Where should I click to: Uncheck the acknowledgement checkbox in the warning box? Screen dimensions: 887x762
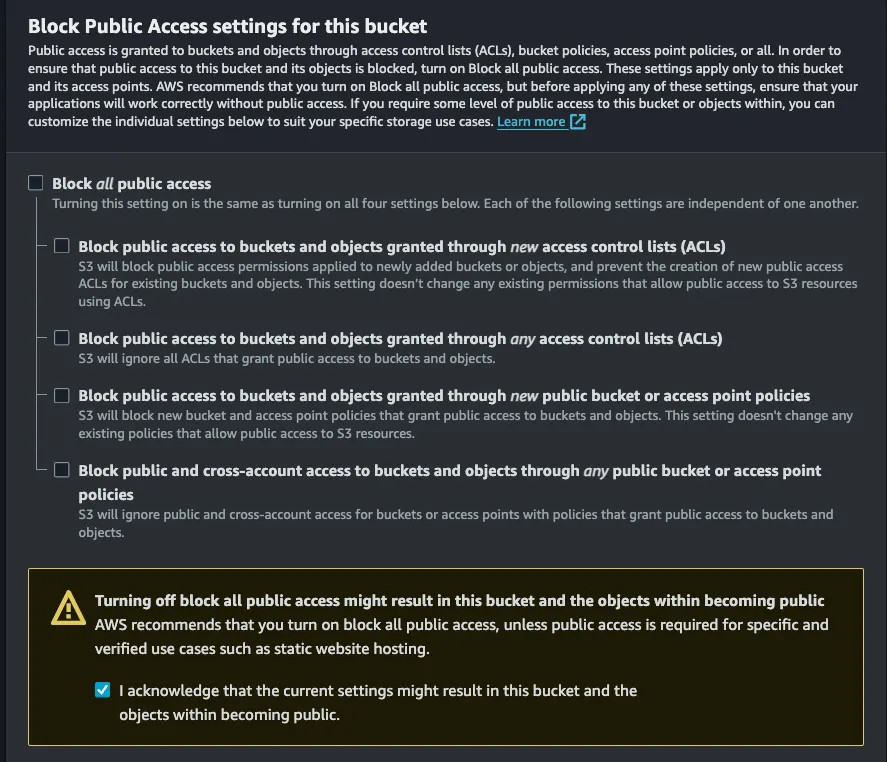pos(102,690)
